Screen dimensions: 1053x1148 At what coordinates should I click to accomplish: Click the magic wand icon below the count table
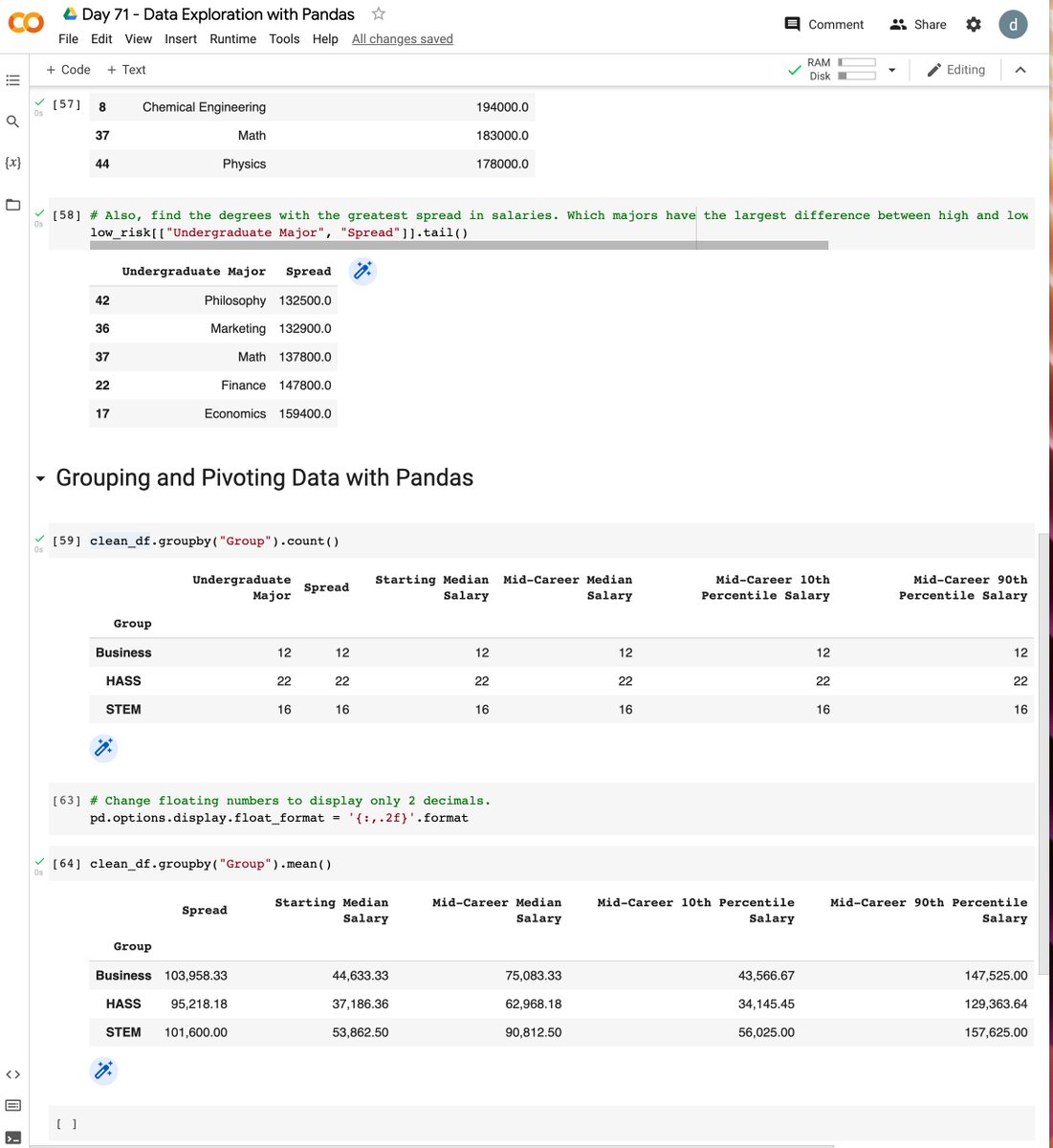click(103, 747)
